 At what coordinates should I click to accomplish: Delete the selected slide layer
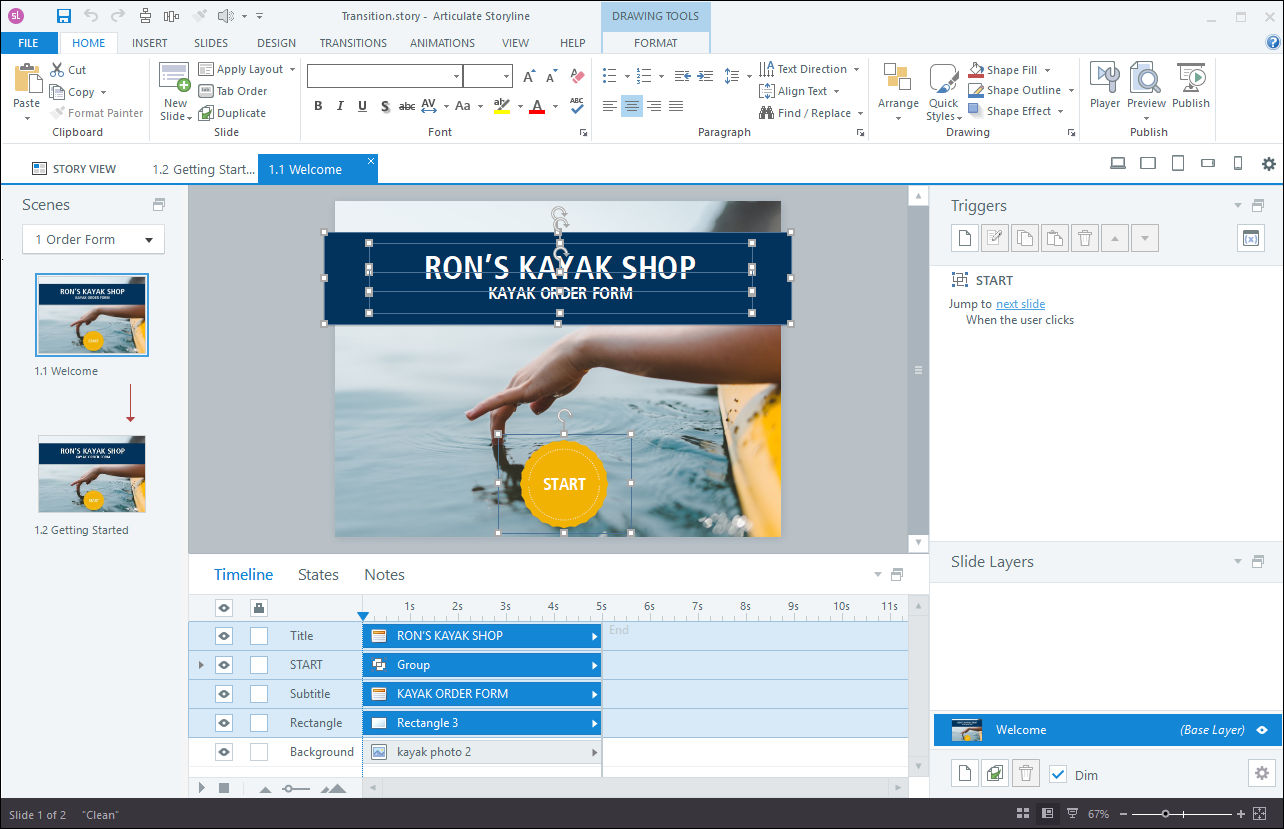pyautogui.click(x=1025, y=773)
